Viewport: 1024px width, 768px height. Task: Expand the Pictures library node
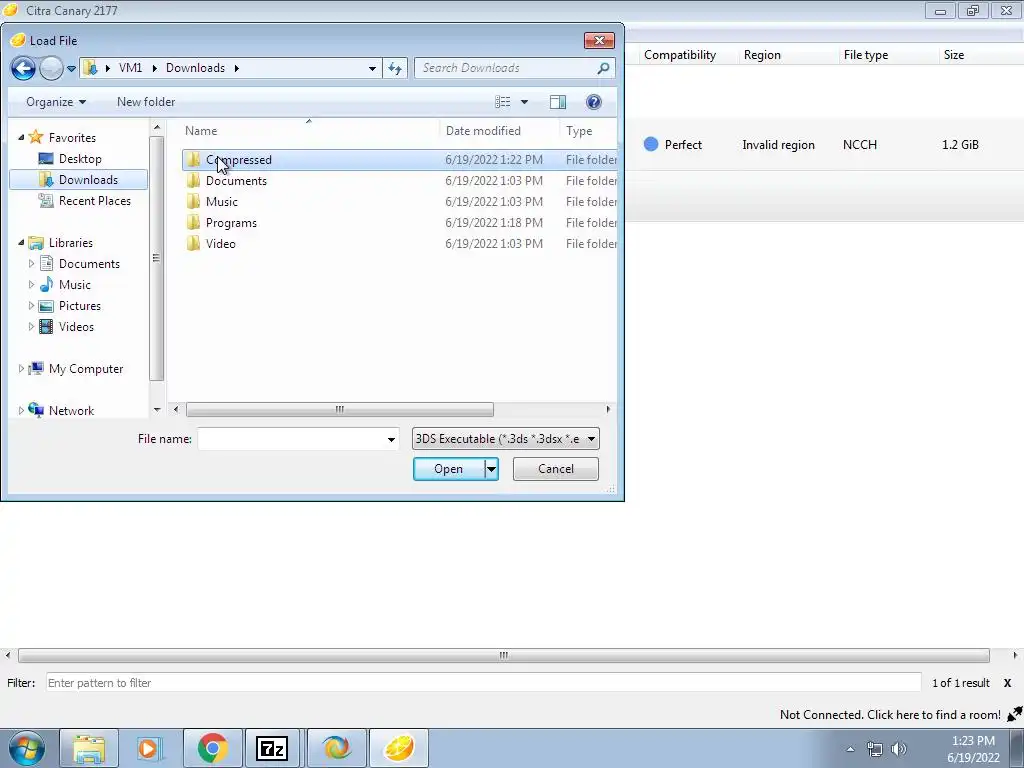31,306
